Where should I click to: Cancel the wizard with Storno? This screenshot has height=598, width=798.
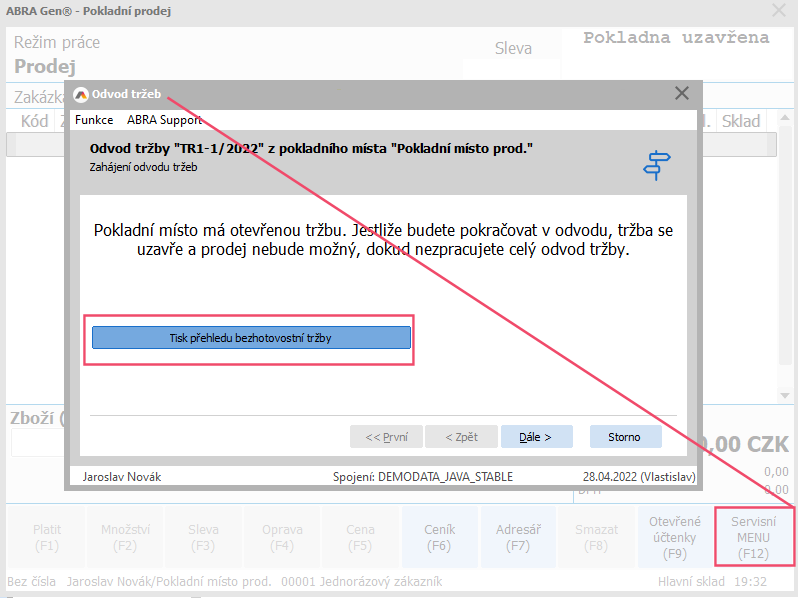pyautogui.click(x=624, y=437)
